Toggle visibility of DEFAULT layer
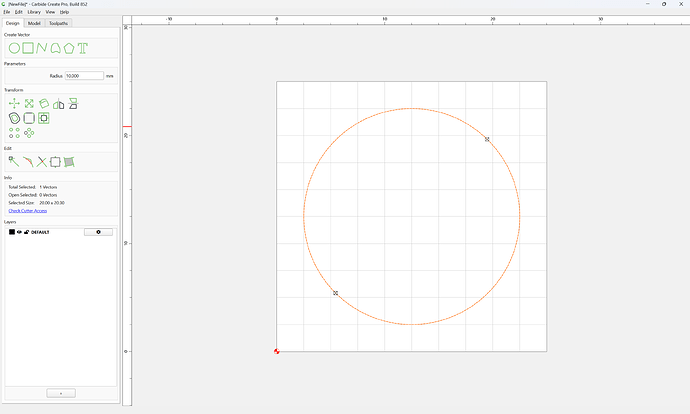The width and height of the screenshot is (690, 414). [x=19, y=232]
